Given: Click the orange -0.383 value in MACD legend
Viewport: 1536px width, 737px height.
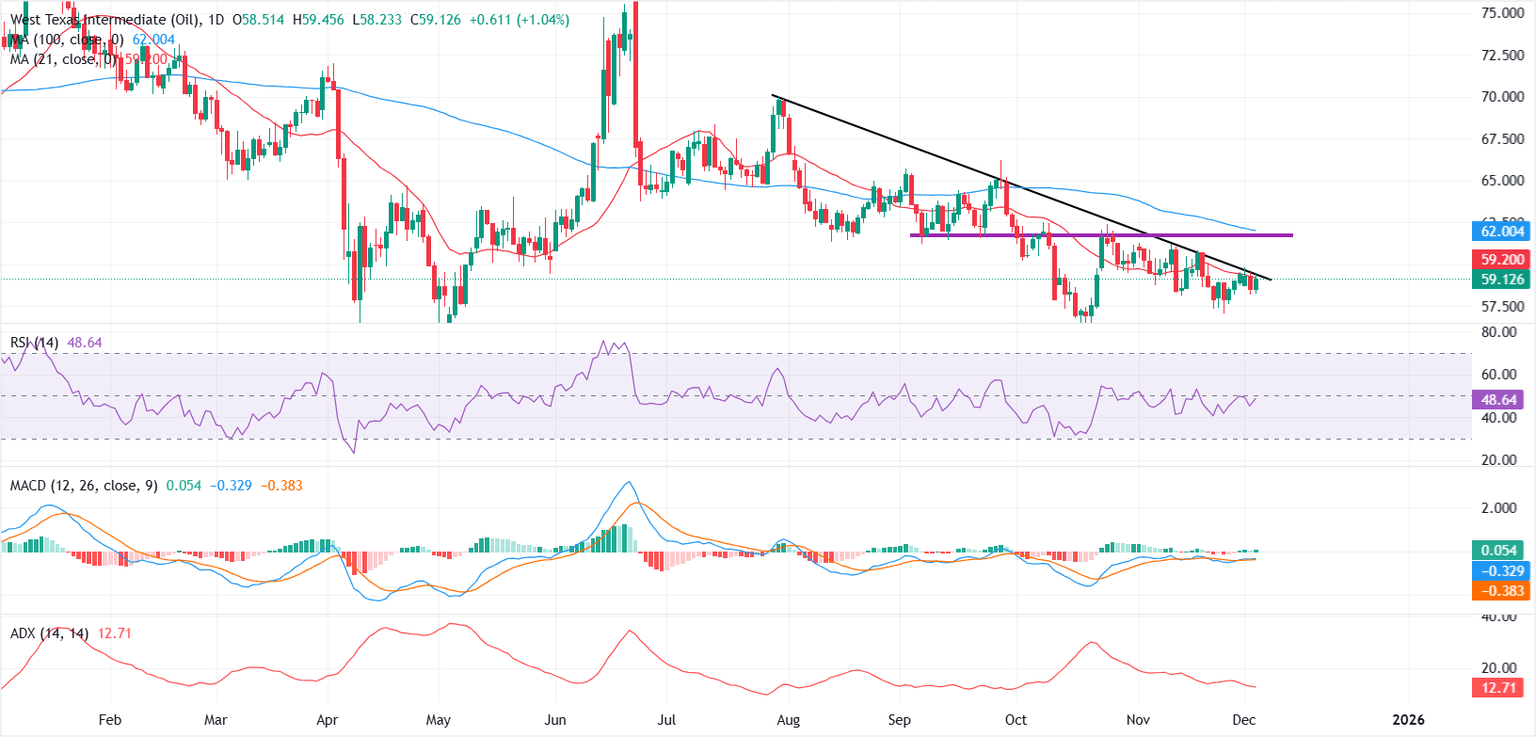Looking at the screenshot, I should coord(281,485).
